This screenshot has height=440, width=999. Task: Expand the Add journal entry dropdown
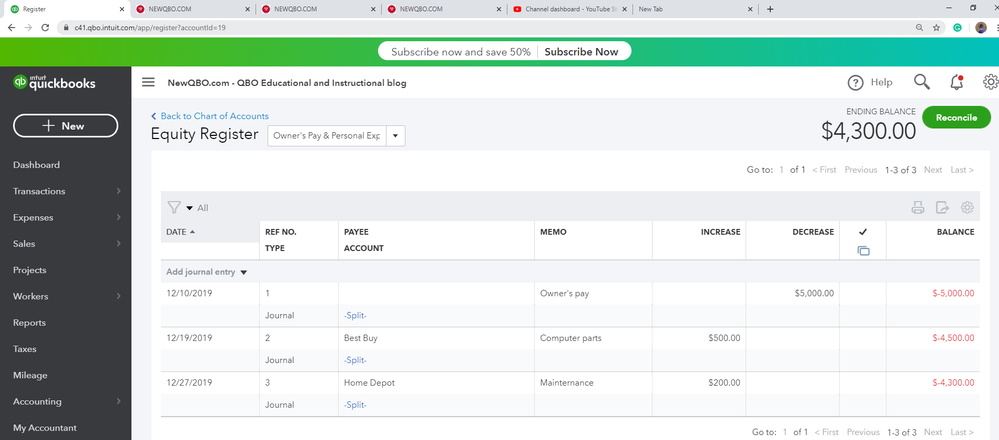pos(243,272)
